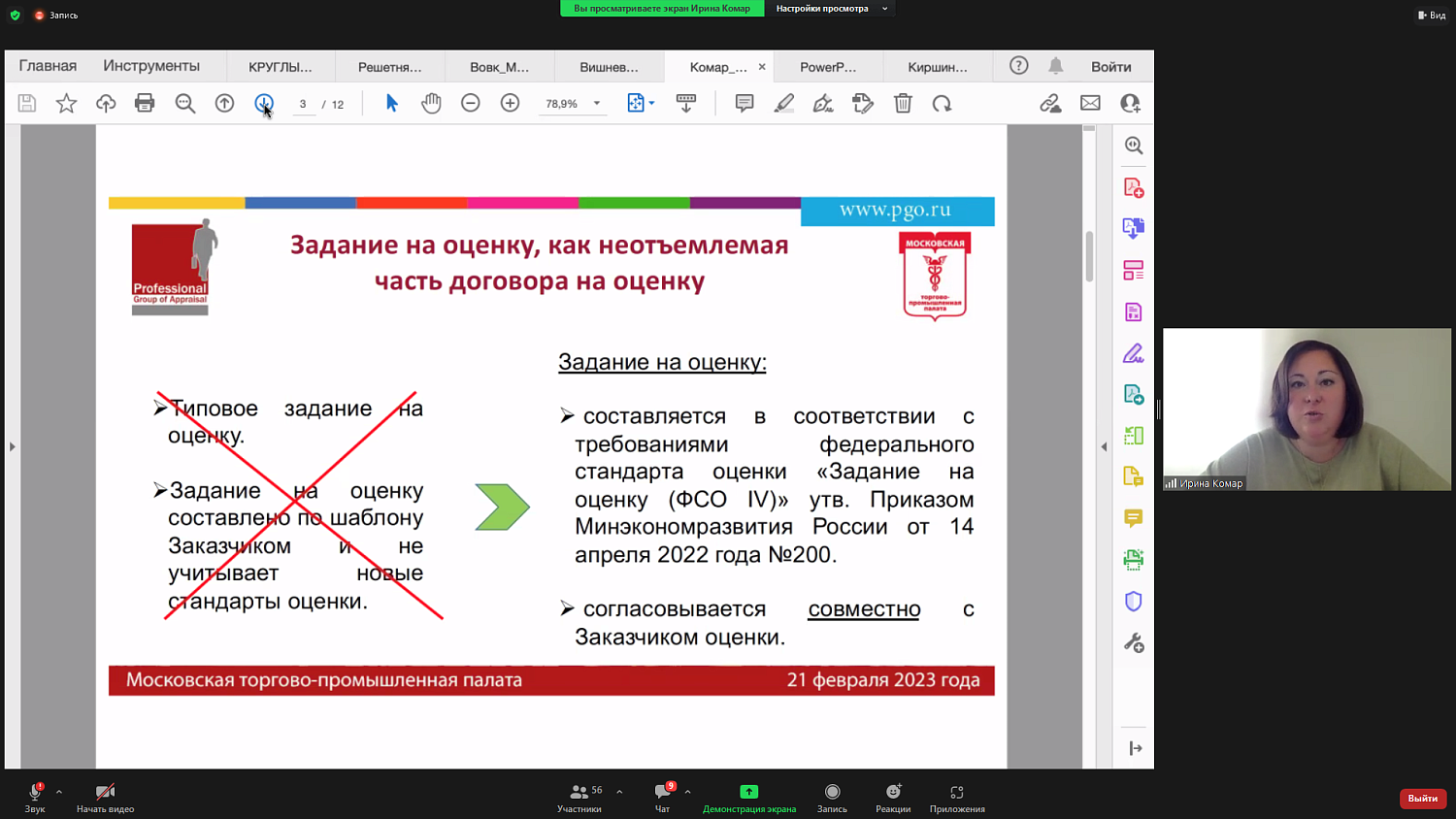Image resolution: width=1456 pixels, height=819 pixels.
Task: Rotate the page using the rotate icon
Action: coord(943,103)
